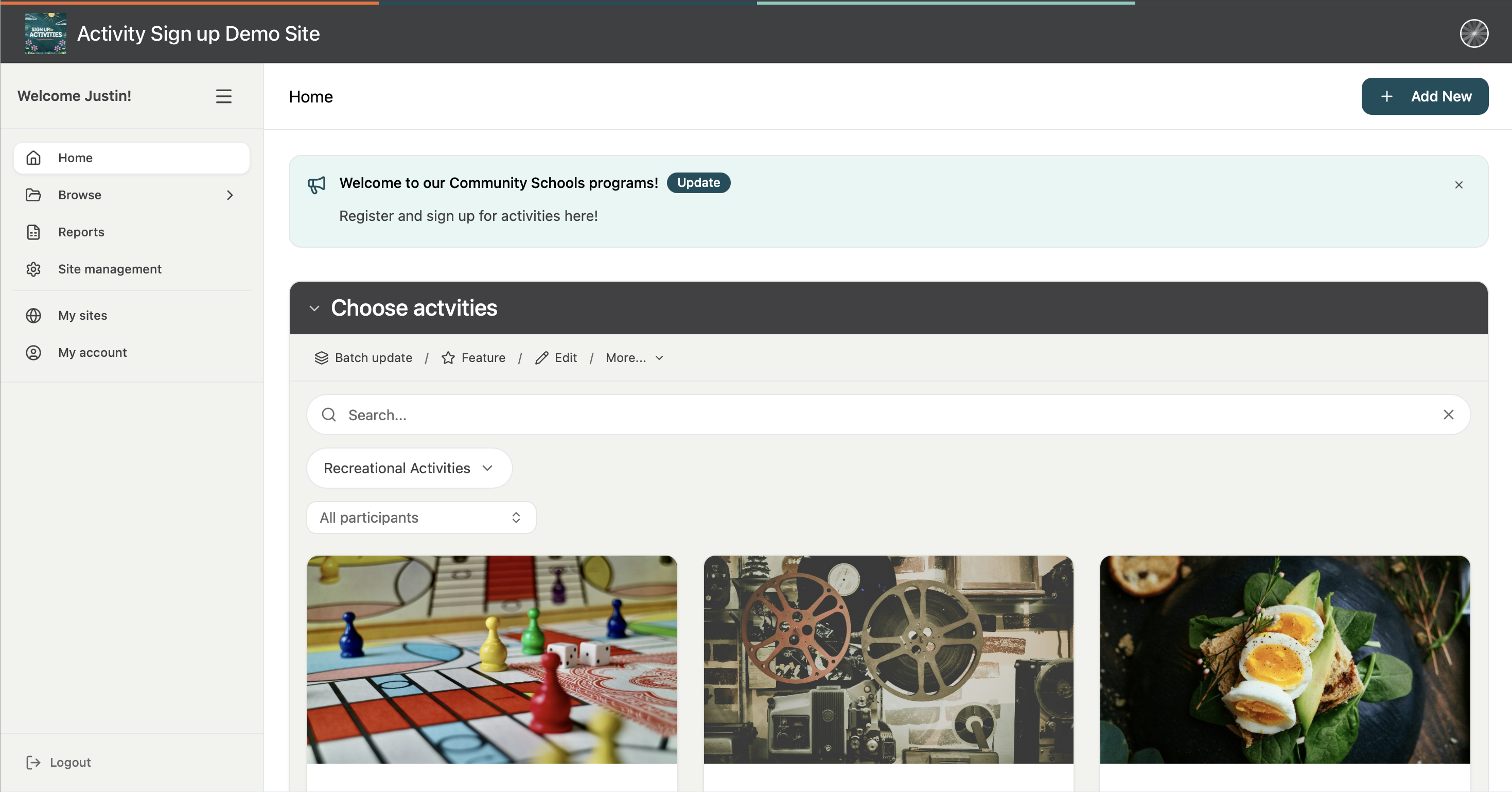This screenshot has width=1512, height=792.
Task: Open the board game activity thumbnail
Action: tap(492, 659)
